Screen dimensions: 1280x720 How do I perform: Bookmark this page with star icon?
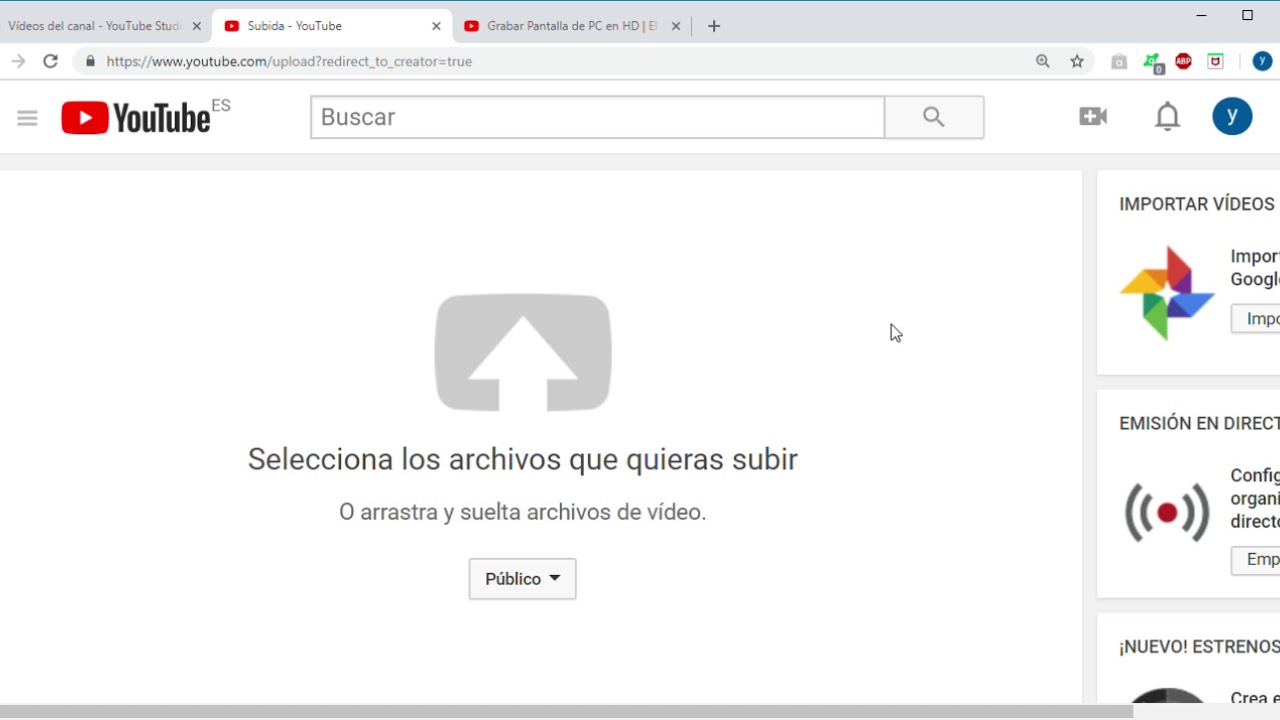(x=1077, y=61)
